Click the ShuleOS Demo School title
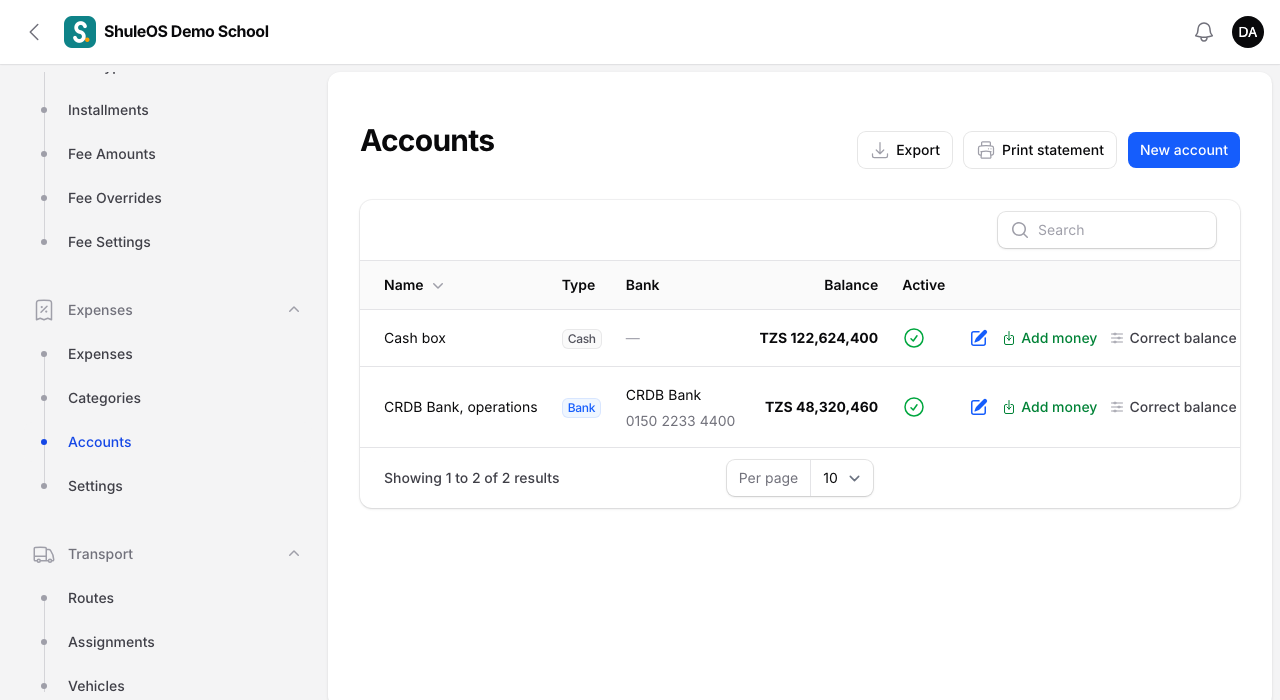 (186, 32)
